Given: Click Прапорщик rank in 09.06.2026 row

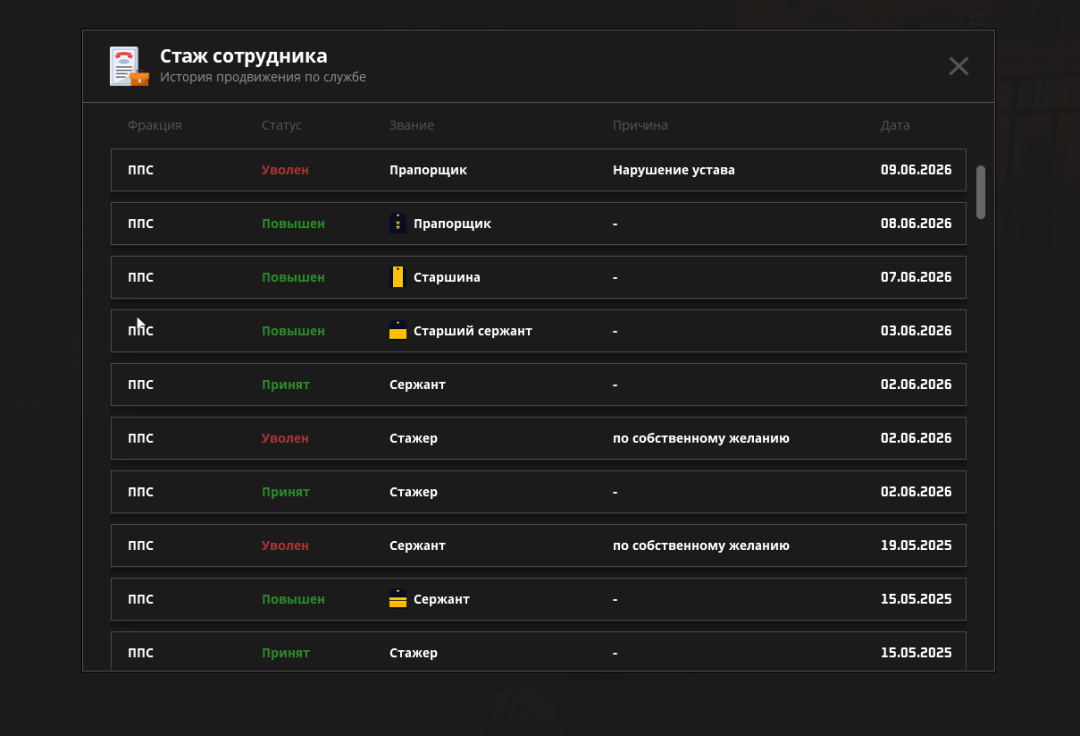Looking at the screenshot, I should point(428,170).
